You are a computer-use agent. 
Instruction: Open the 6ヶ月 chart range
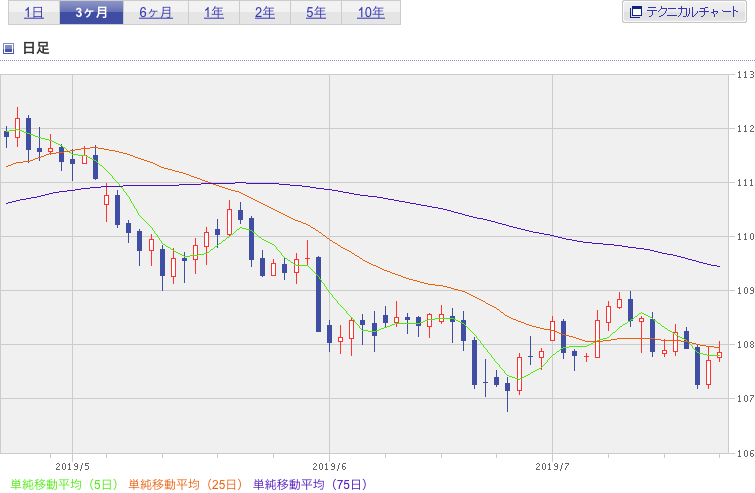click(156, 13)
